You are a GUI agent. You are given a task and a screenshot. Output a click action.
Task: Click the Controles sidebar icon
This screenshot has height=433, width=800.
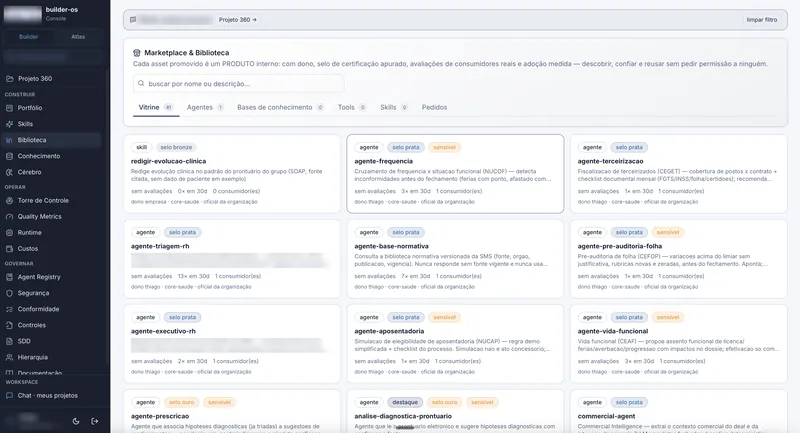[x=10, y=325]
